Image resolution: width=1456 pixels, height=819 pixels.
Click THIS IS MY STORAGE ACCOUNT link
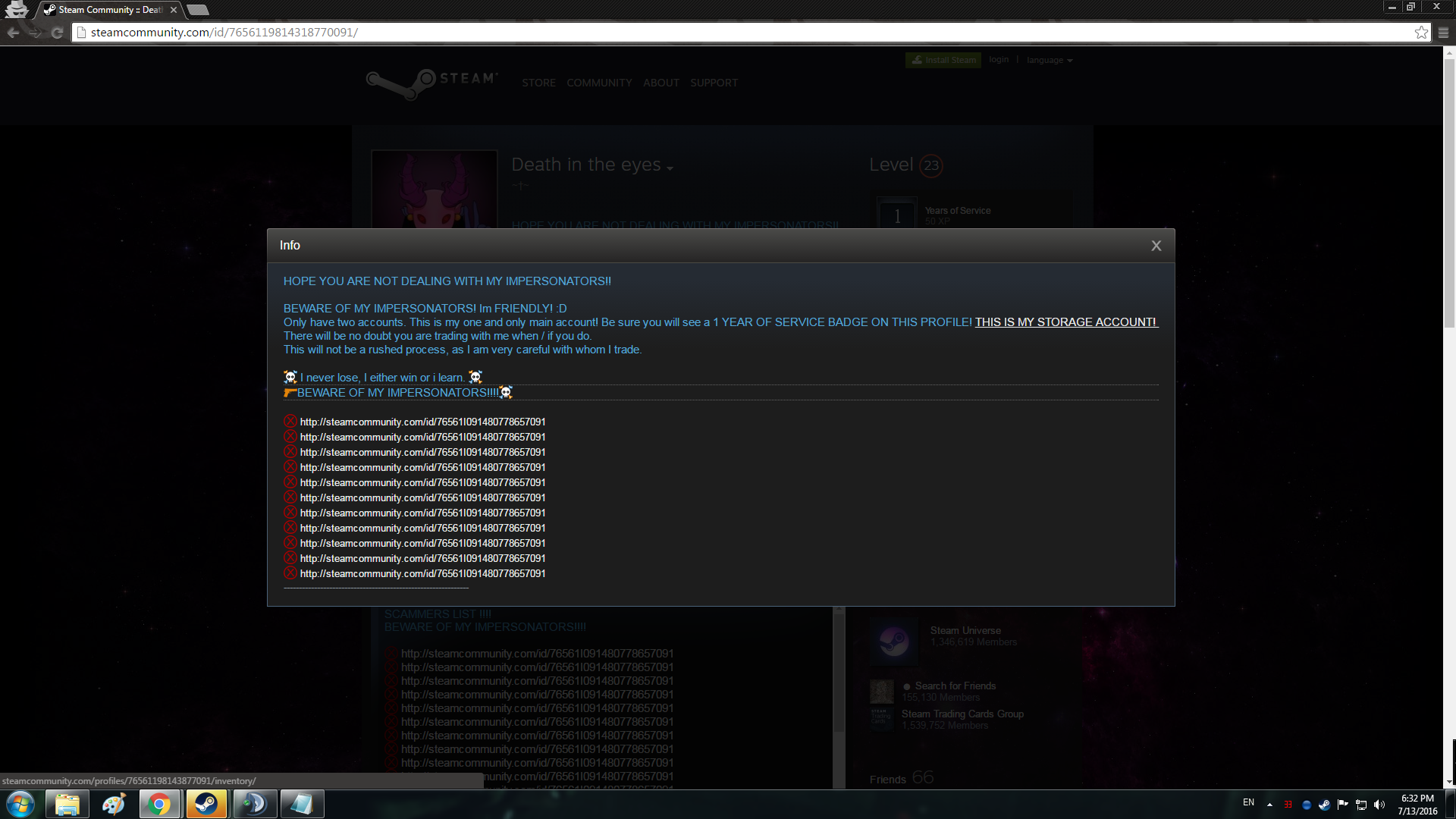coord(1065,322)
